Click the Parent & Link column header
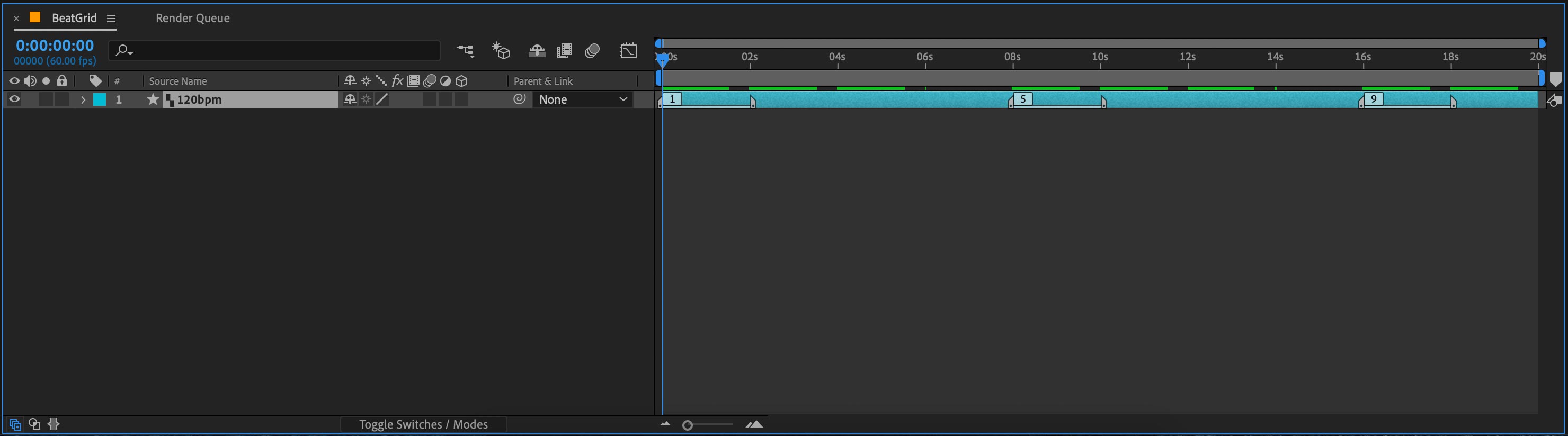 click(543, 81)
